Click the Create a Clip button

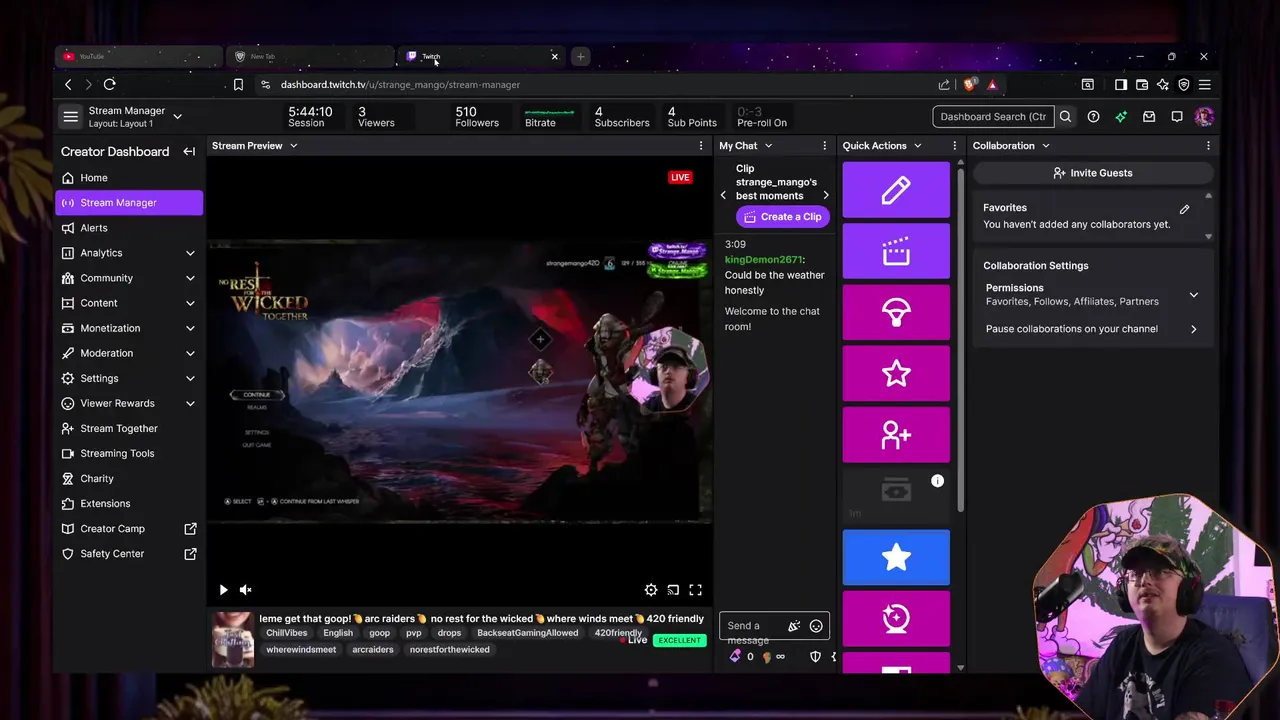click(x=783, y=217)
